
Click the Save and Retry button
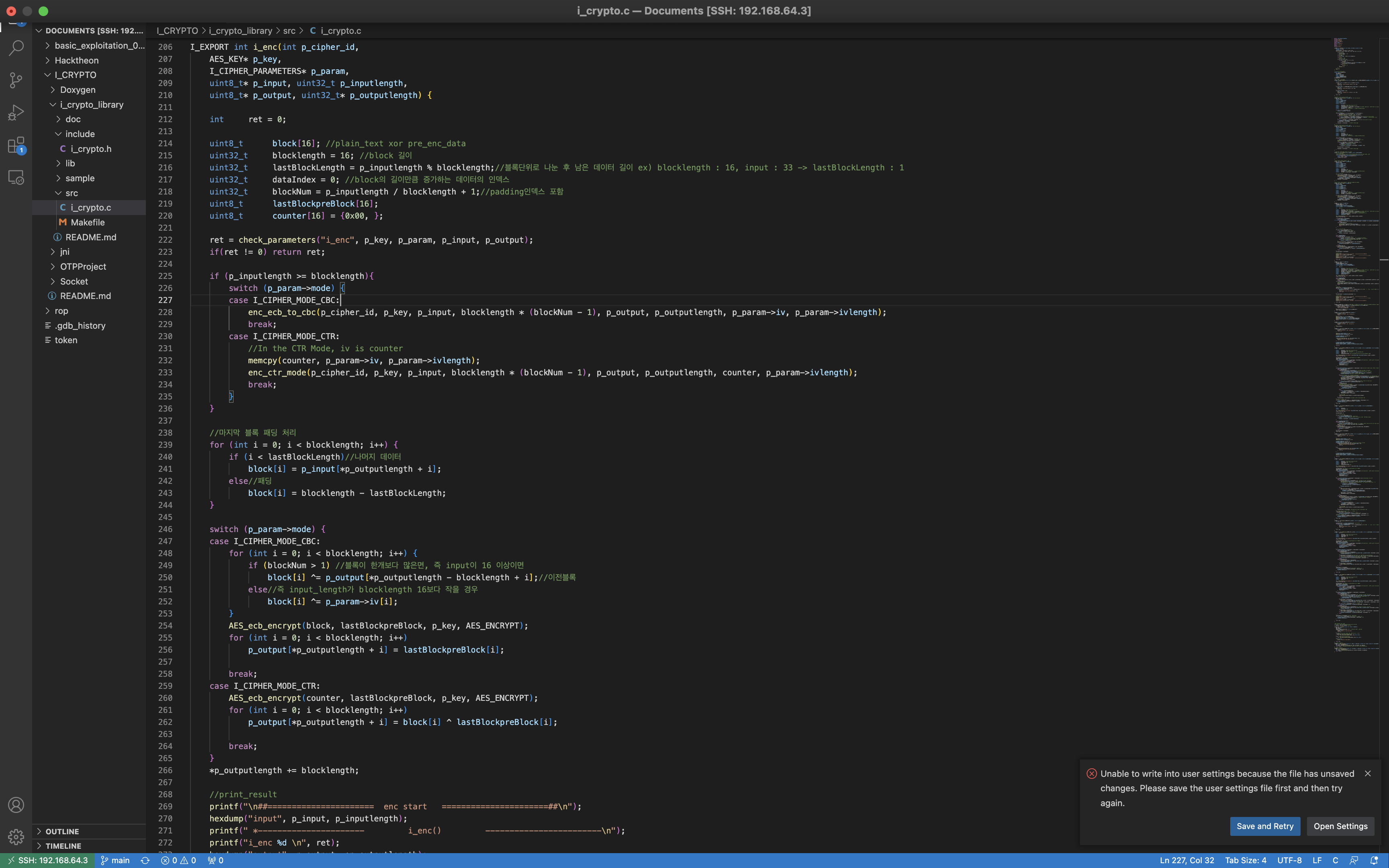[1264, 826]
